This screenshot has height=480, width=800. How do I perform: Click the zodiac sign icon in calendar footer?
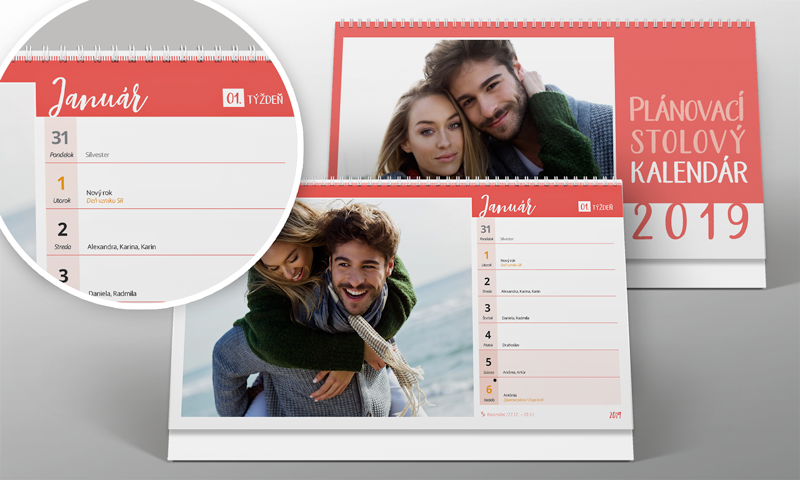(483, 414)
